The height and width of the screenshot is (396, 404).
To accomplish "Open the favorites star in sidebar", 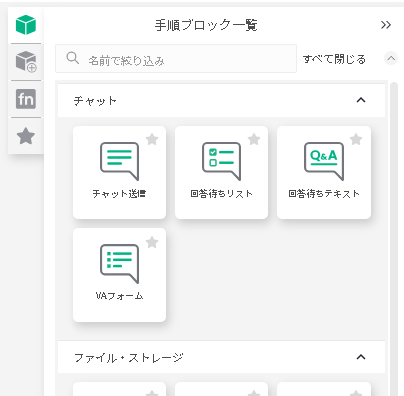I will (26, 136).
